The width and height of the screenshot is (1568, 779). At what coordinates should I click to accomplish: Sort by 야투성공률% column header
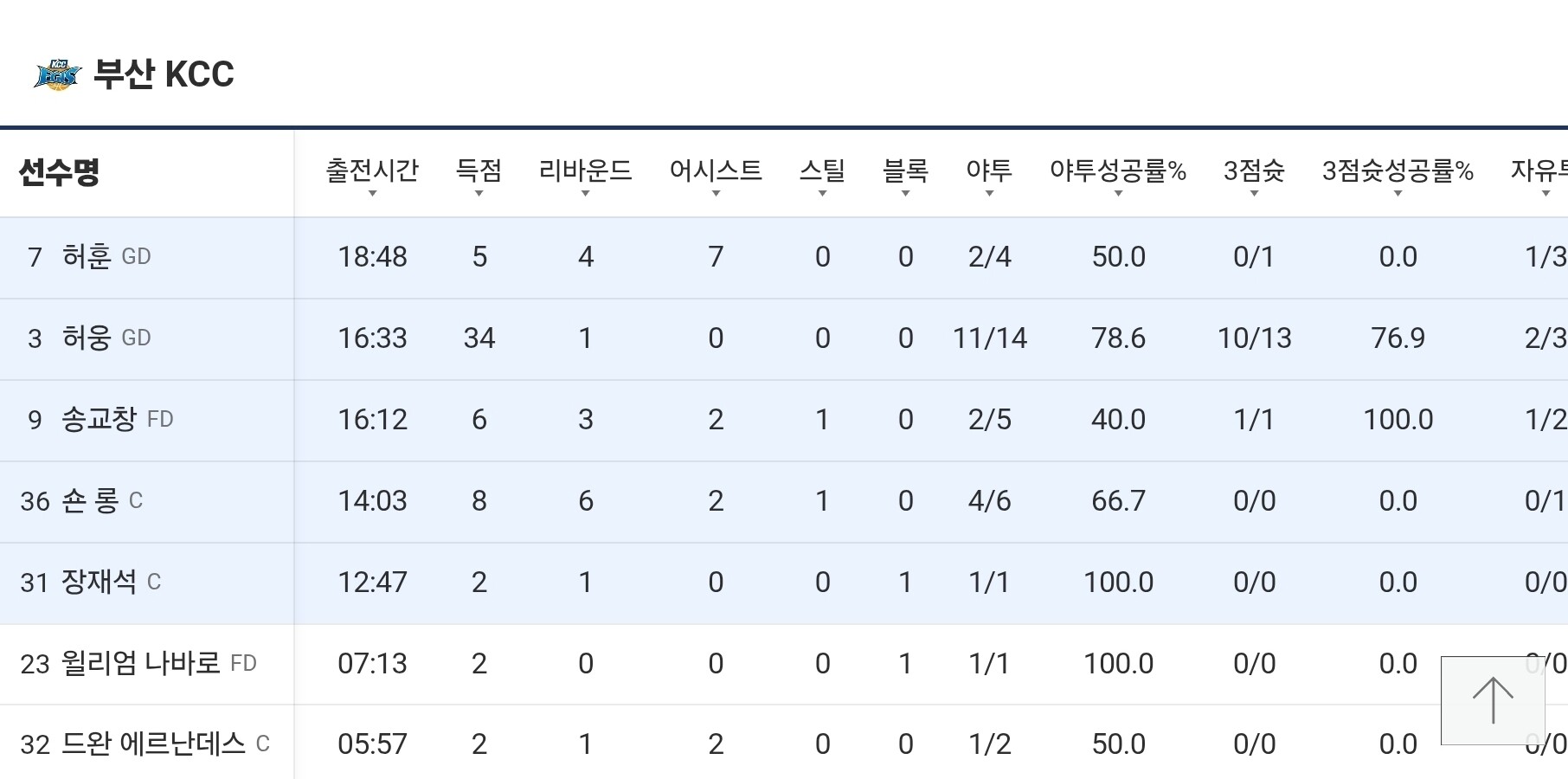[x=1117, y=171]
